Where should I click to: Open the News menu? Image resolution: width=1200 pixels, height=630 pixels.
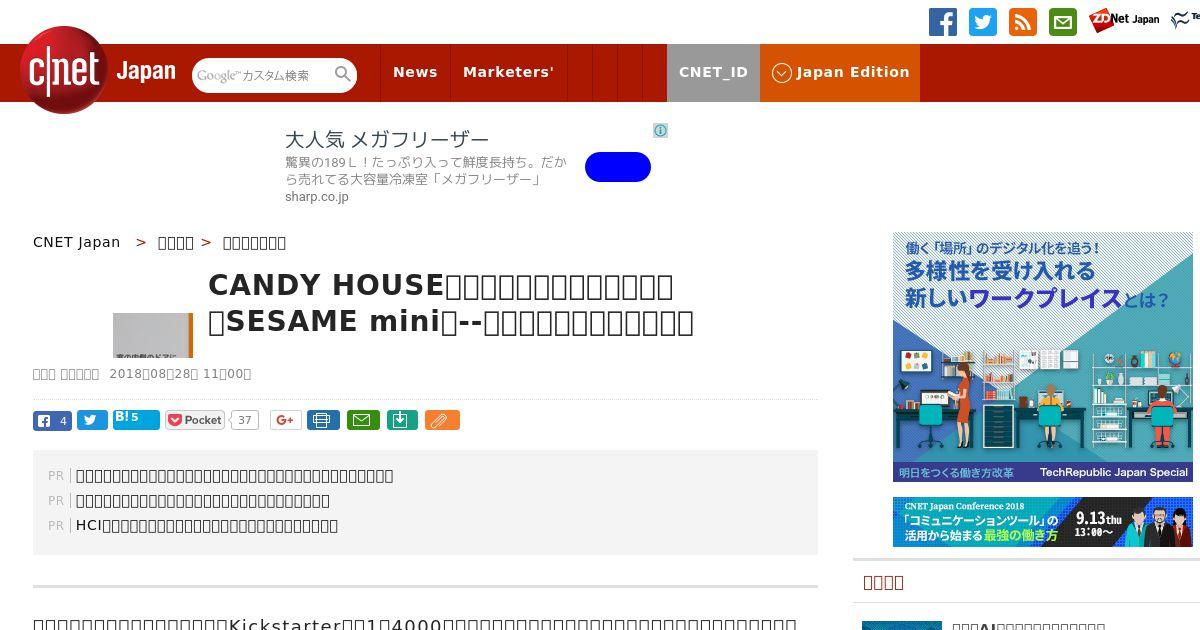coord(415,72)
